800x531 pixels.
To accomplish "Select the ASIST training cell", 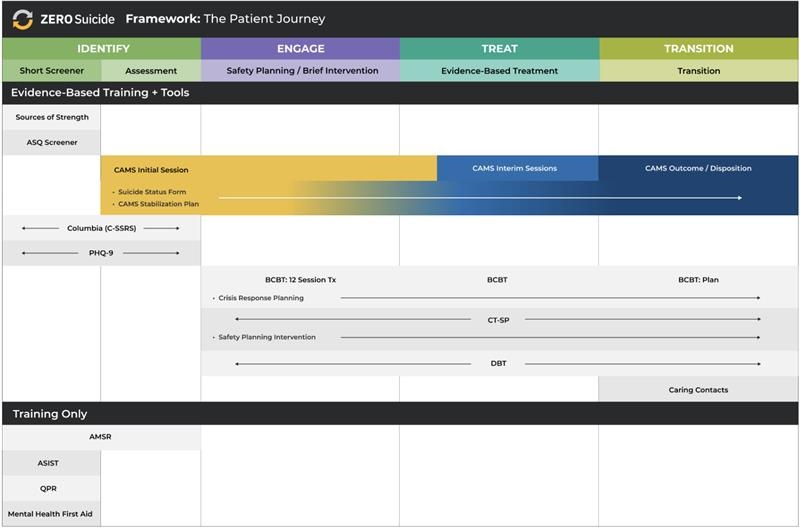I will [x=52, y=463].
